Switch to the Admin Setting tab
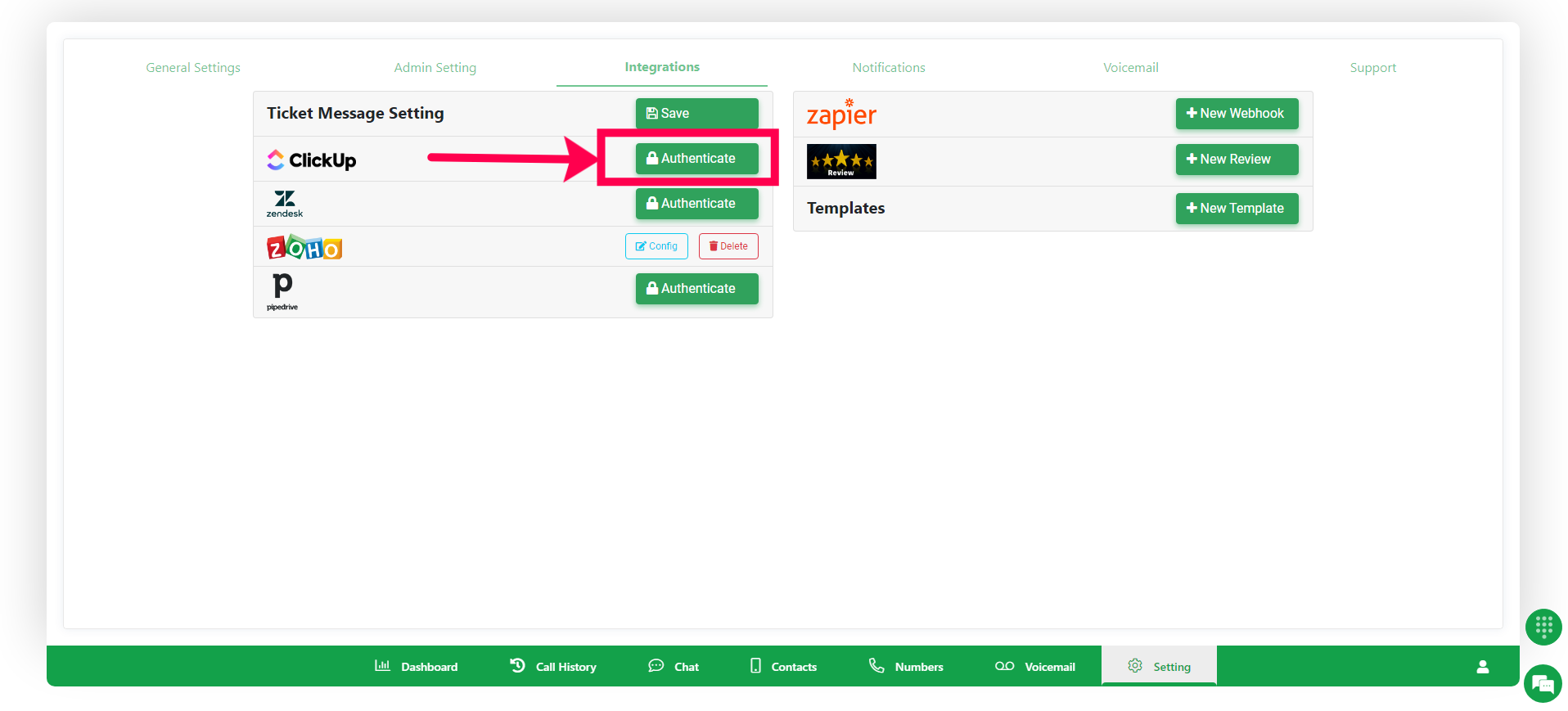The height and width of the screenshot is (711, 1568). tap(435, 68)
